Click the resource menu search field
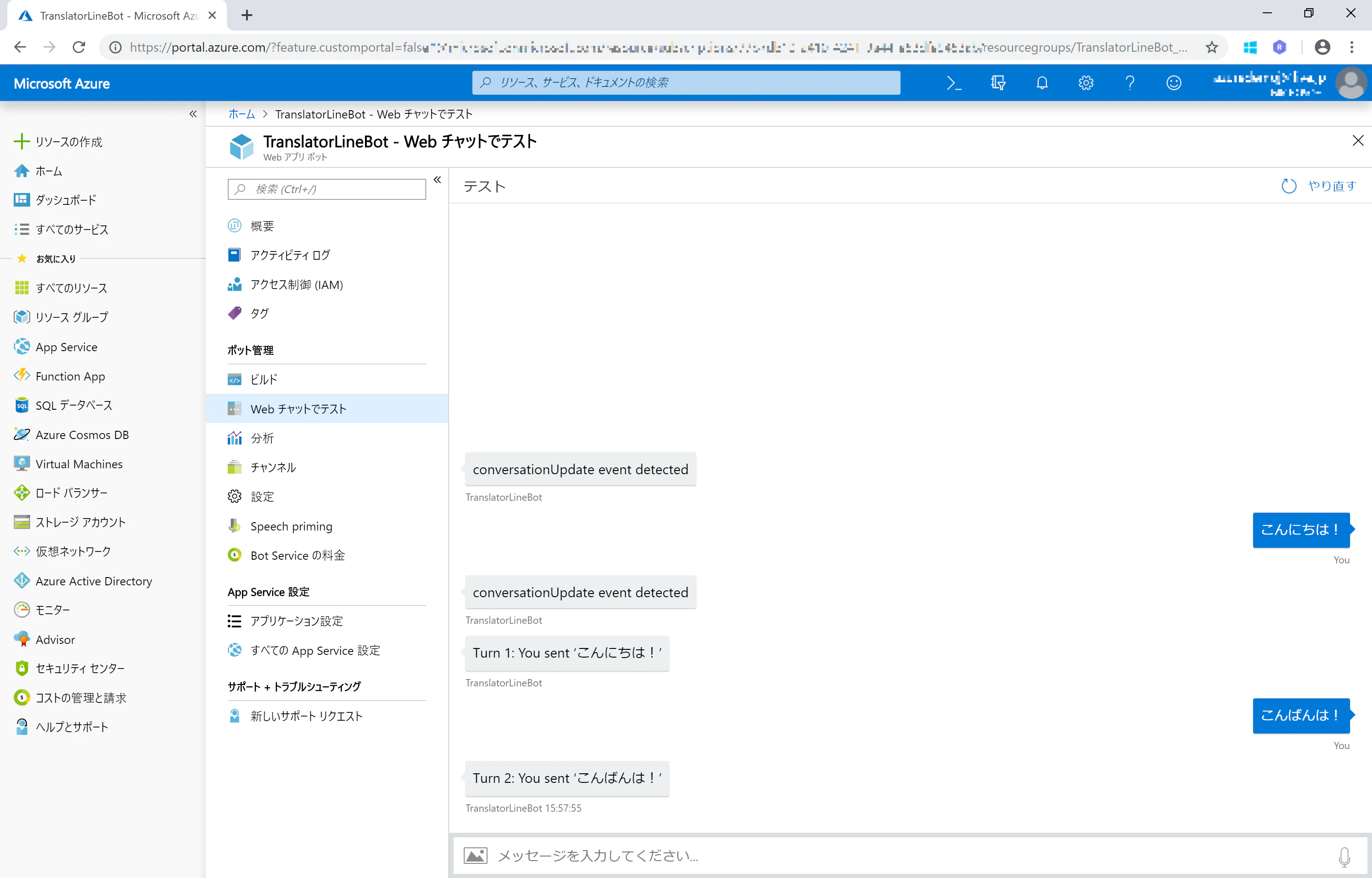 pyautogui.click(x=327, y=189)
